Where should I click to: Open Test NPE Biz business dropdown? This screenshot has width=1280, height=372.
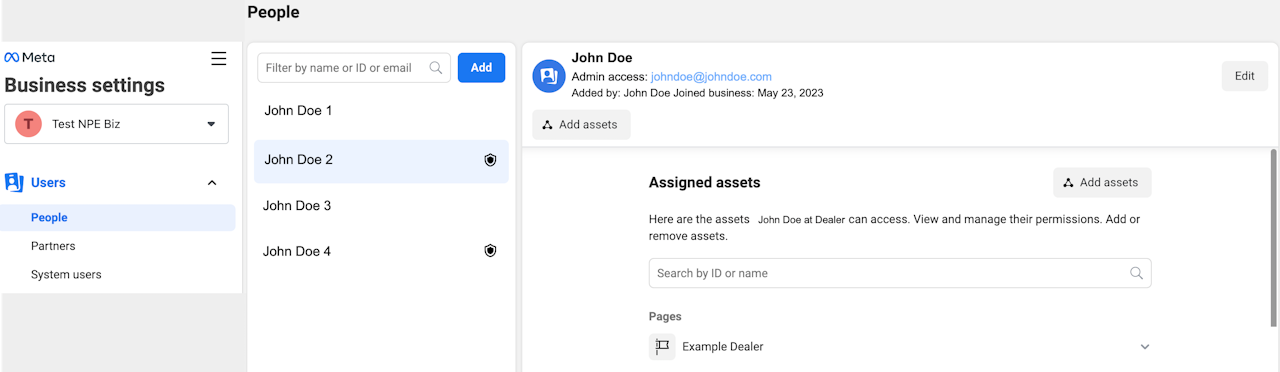pyautogui.click(x=117, y=124)
